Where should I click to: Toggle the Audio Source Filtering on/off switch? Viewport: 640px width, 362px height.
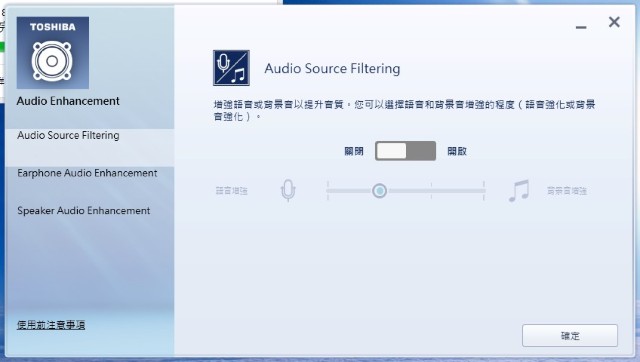click(405, 151)
